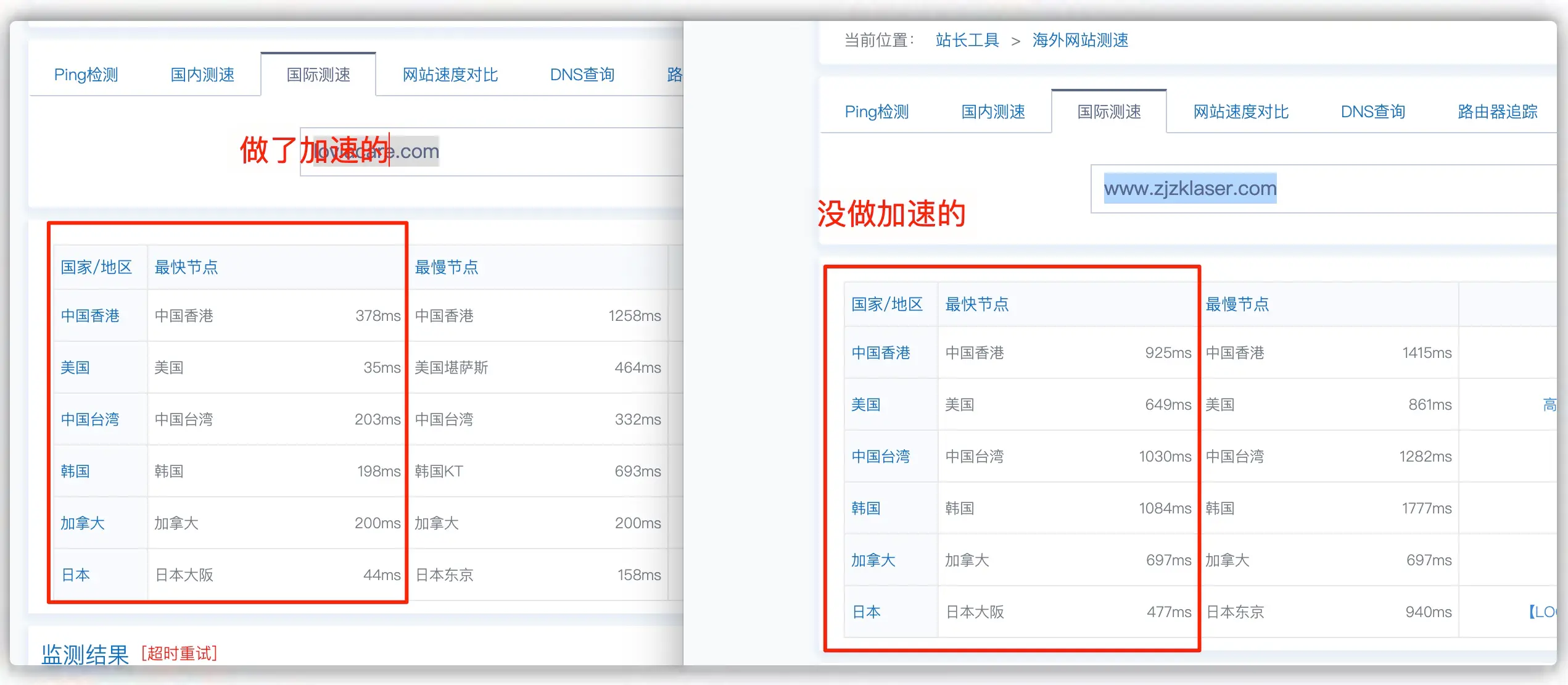Open 中国香港 region link in left table
Screen dimensions: 1568x685
click(90, 316)
